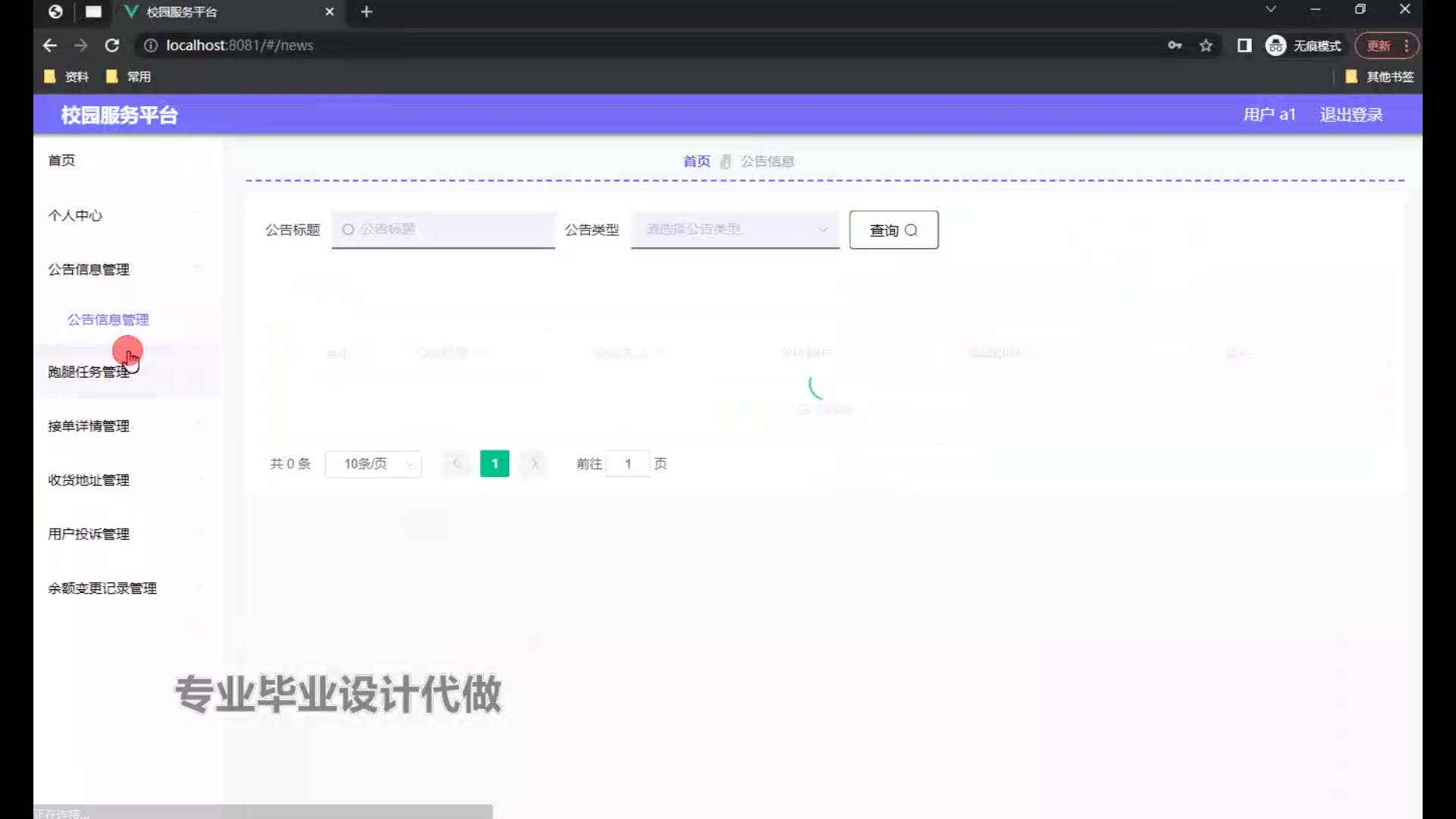The image size is (1456, 819).
Task: Select page 1 pagination button
Action: (494, 463)
